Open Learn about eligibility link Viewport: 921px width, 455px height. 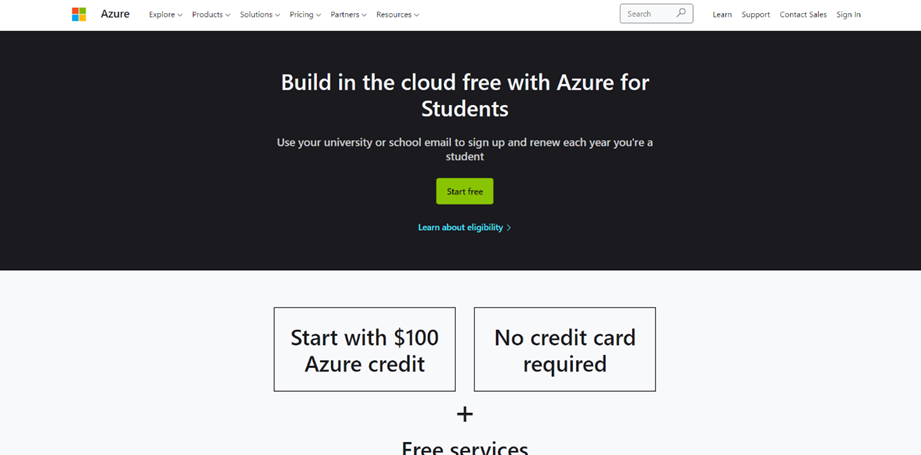(460, 227)
